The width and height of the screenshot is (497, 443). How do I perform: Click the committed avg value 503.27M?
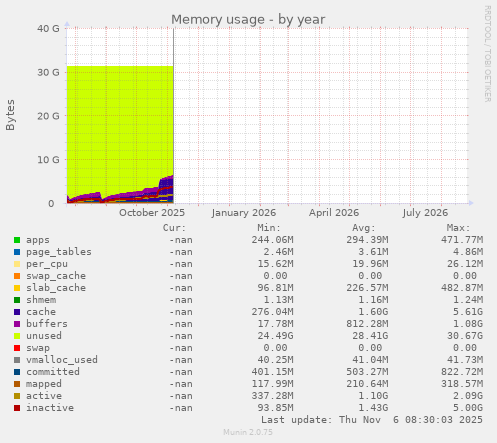pos(367,372)
